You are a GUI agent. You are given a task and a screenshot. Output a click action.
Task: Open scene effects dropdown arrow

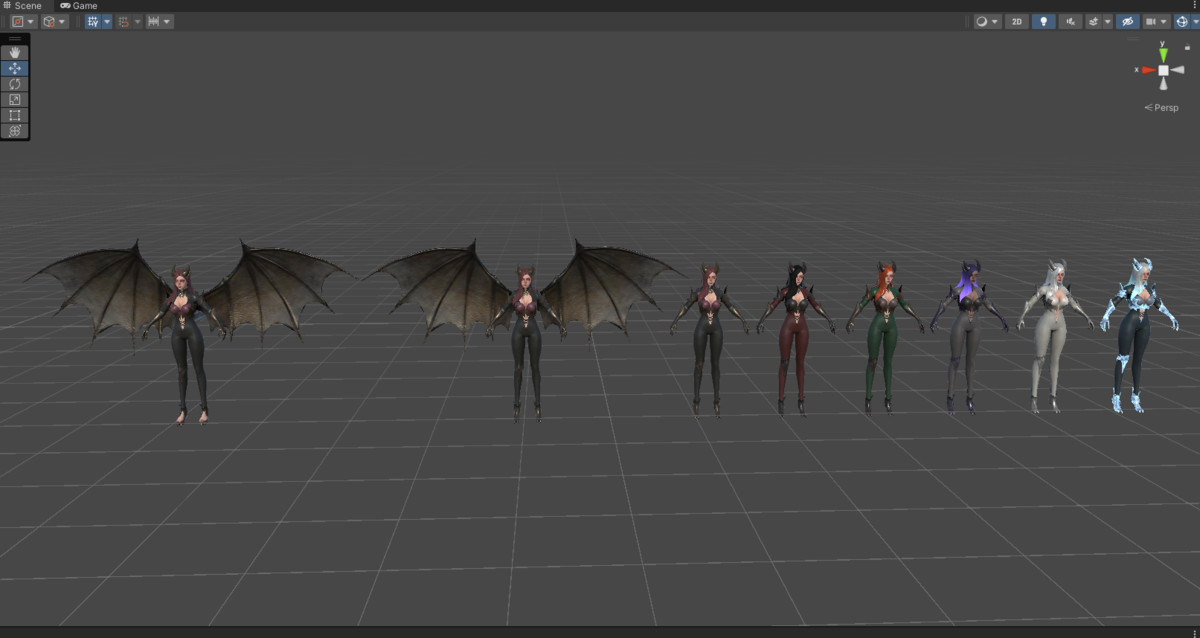click(x=1107, y=21)
